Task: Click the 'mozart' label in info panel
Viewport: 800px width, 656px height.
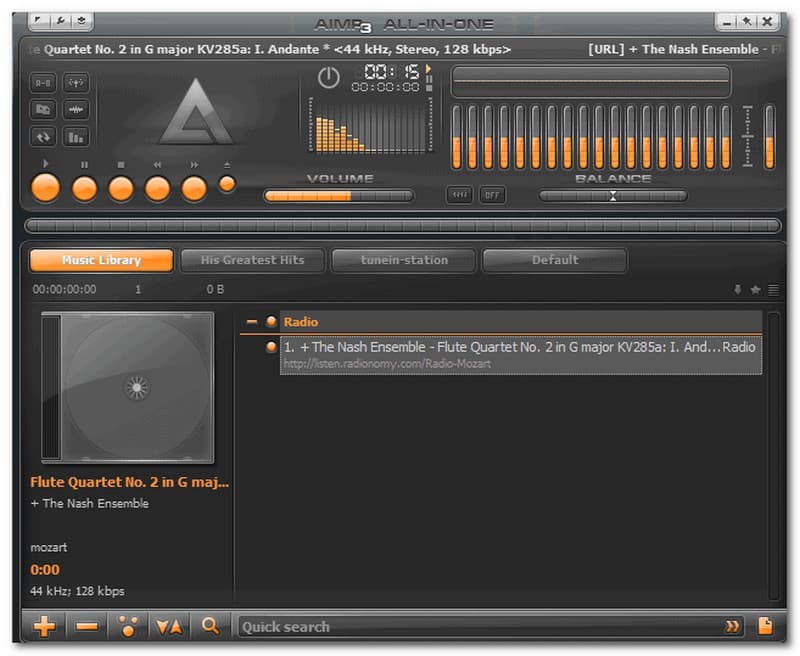Action: pos(49,547)
